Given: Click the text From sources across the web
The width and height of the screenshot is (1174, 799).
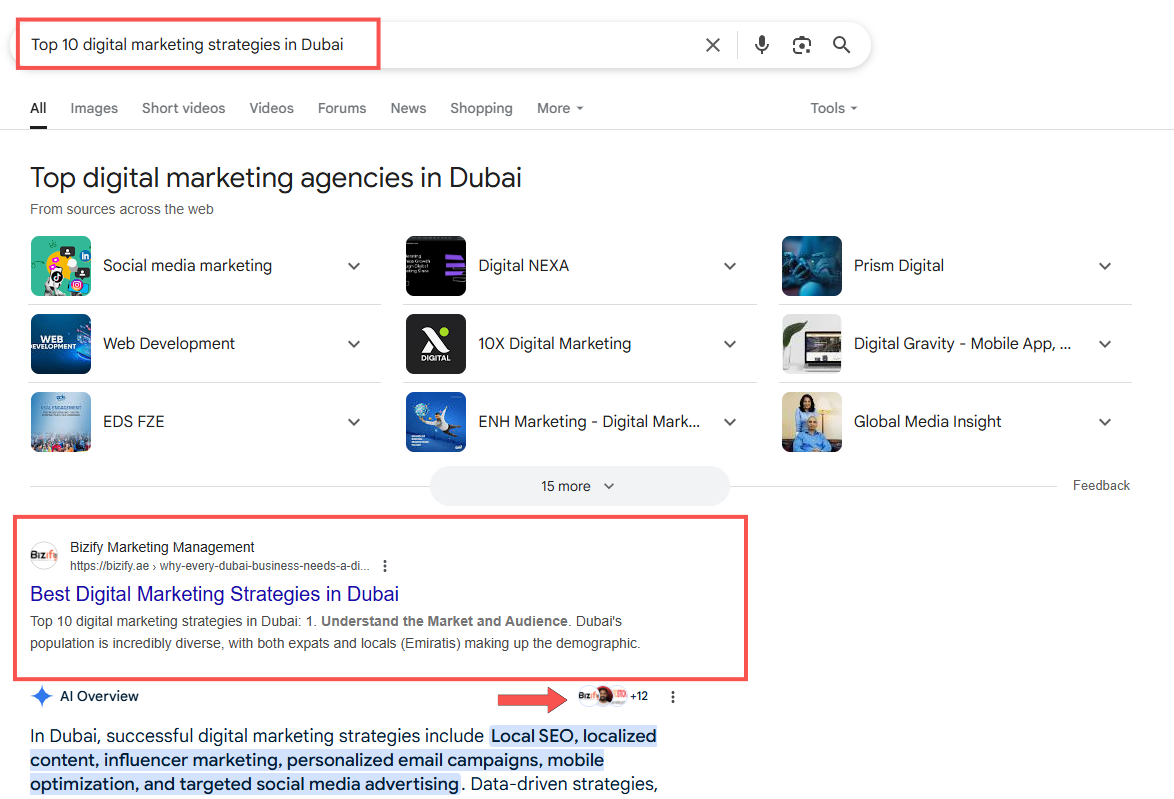Looking at the screenshot, I should click(x=121, y=210).
